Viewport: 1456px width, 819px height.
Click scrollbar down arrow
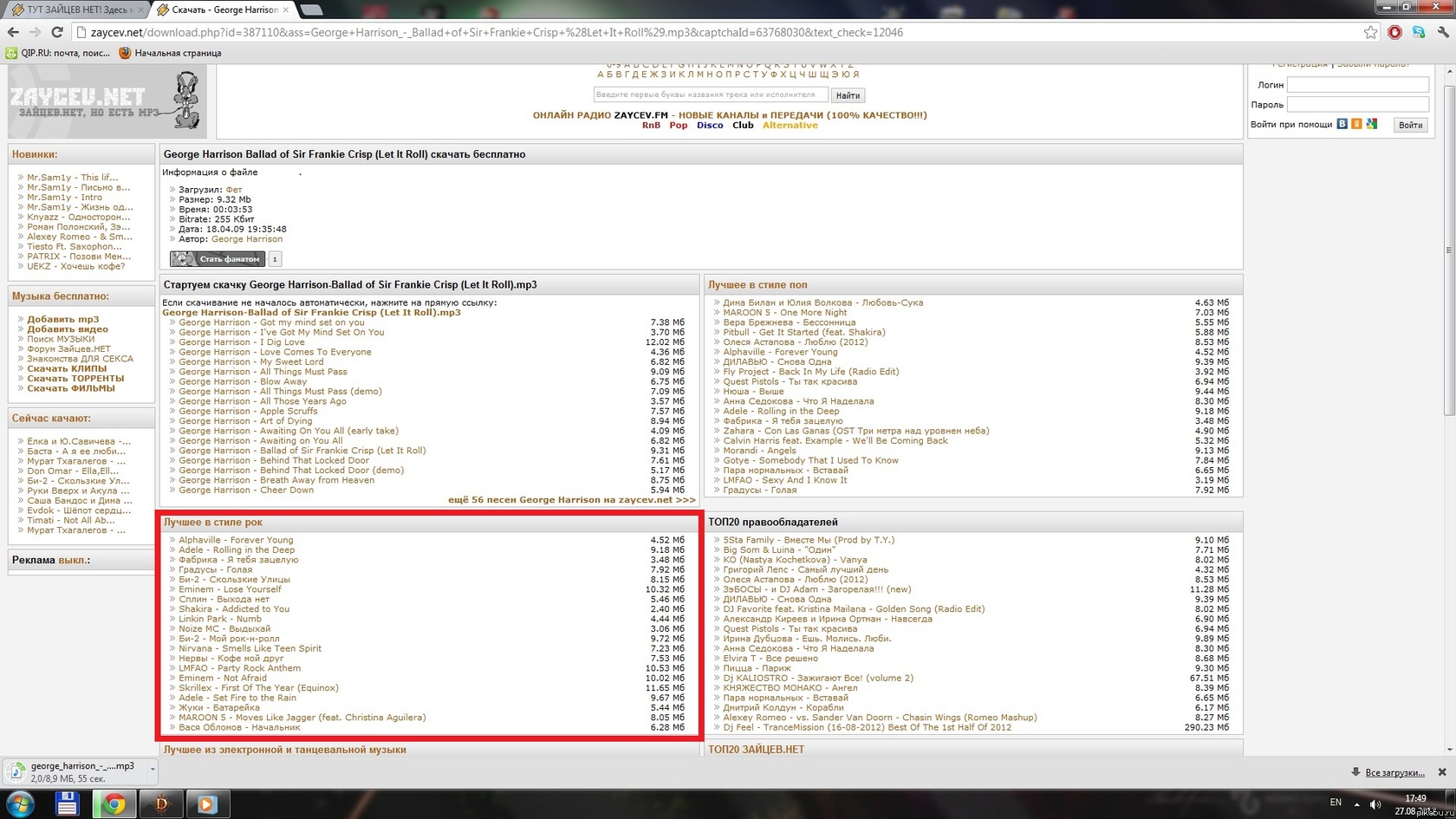(1448, 750)
